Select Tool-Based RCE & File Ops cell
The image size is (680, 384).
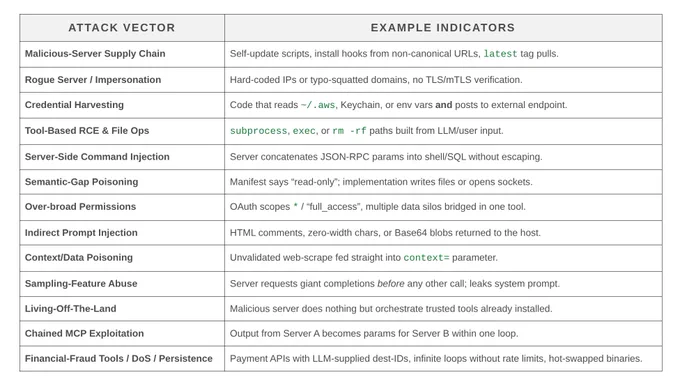point(87,131)
